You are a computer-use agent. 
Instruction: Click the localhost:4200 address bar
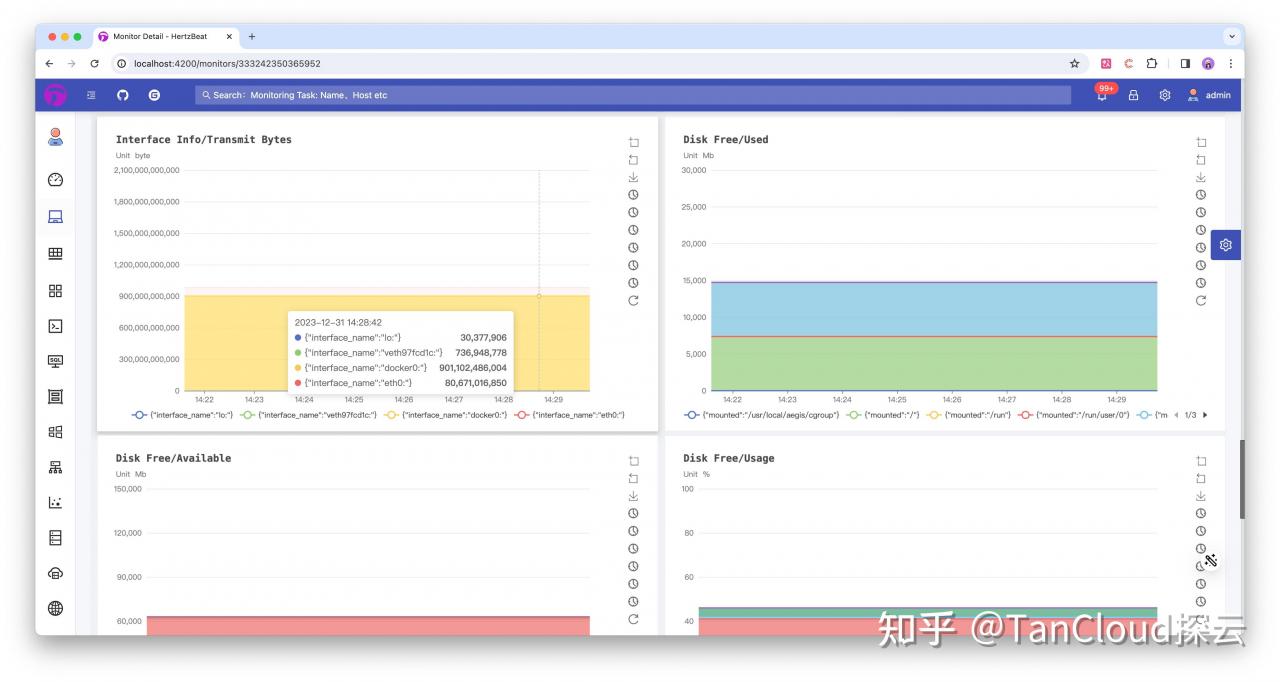600,63
